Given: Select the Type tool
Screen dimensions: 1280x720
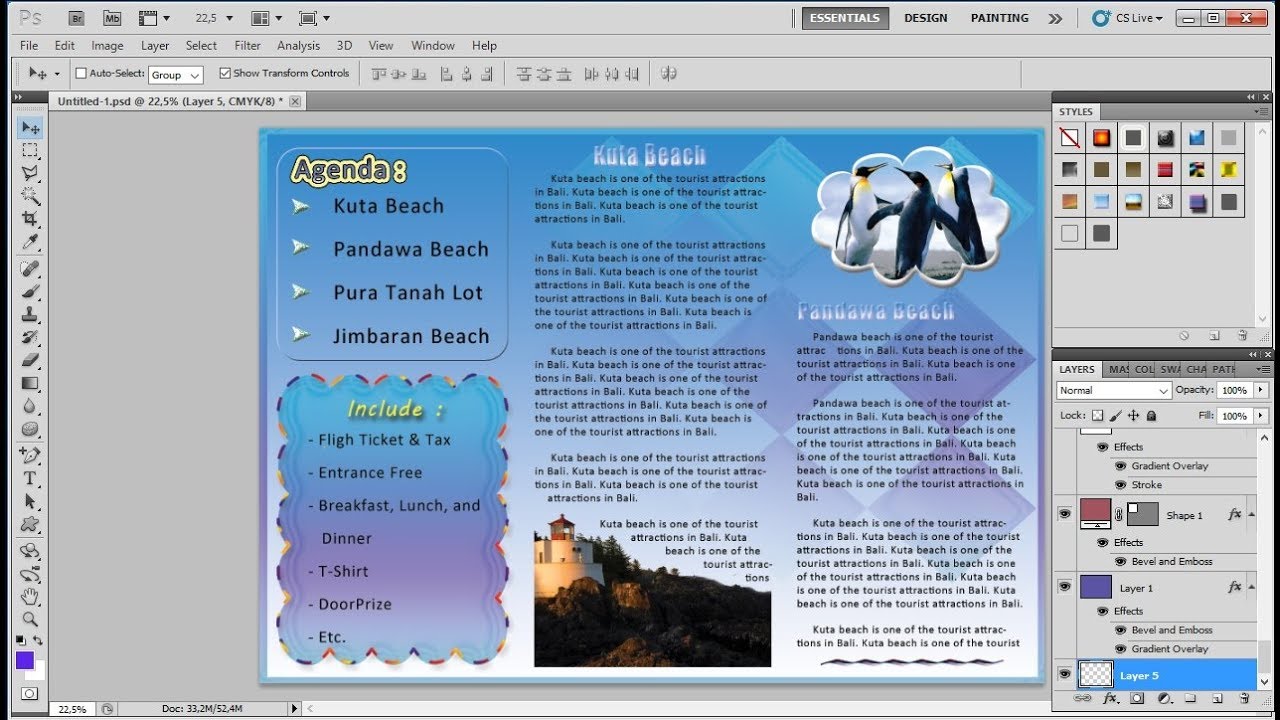Looking at the screenshot, I should click(30, 479).
